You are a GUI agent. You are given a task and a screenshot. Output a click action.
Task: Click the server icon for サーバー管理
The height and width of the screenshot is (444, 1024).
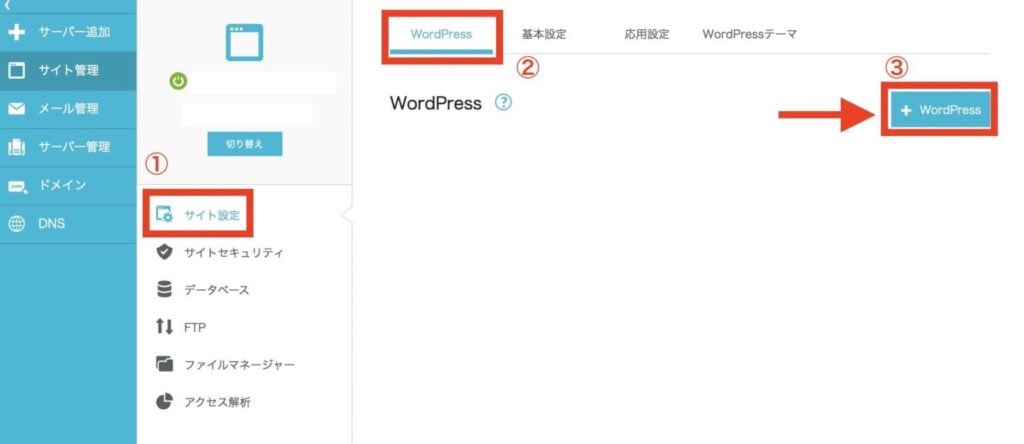point(16,147)
